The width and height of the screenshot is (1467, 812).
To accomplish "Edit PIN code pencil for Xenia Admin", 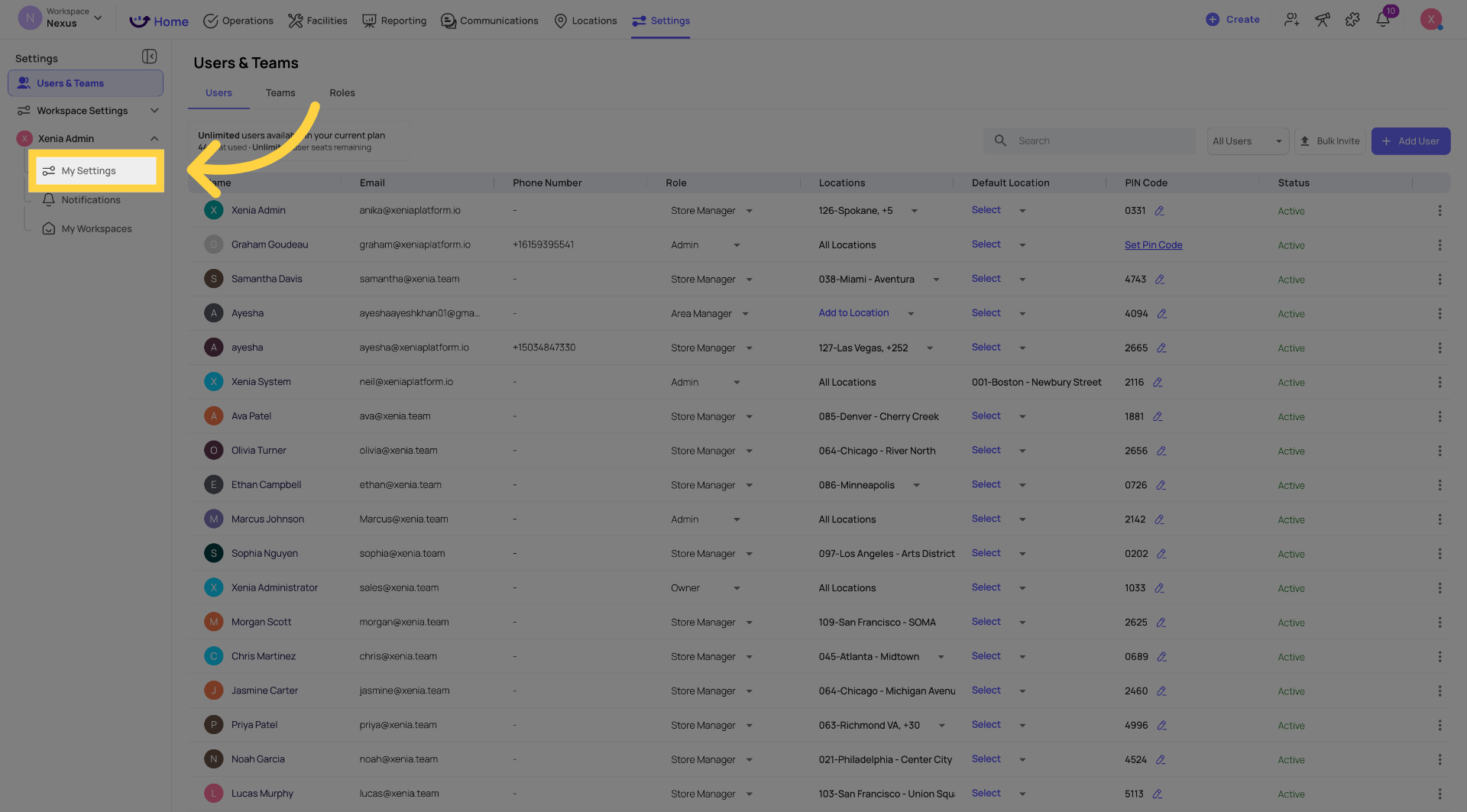I will [x=1159, y=211].
